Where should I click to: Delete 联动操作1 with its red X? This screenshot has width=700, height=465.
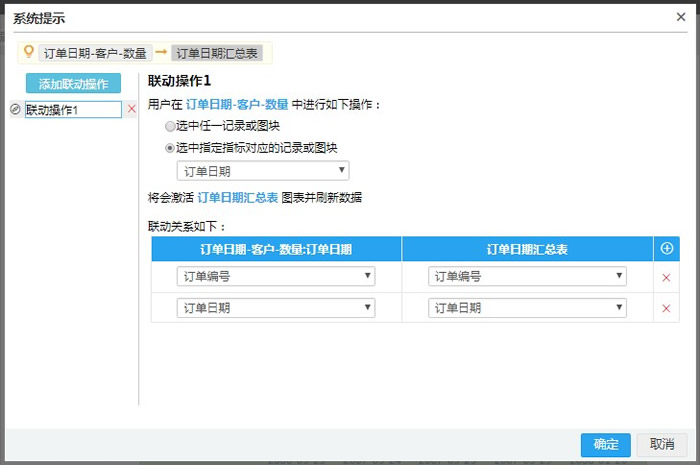click(131, 109)
